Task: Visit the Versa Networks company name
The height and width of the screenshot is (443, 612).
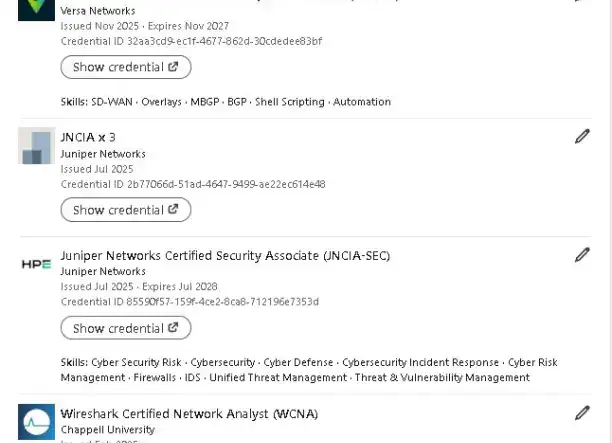Action: pyautogui.click(x=98, y=11)
